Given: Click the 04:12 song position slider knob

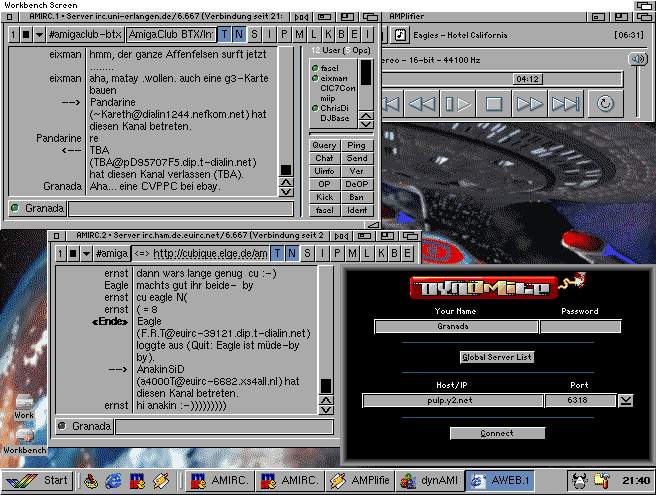Looking at the screenshot, I should 528,78.
